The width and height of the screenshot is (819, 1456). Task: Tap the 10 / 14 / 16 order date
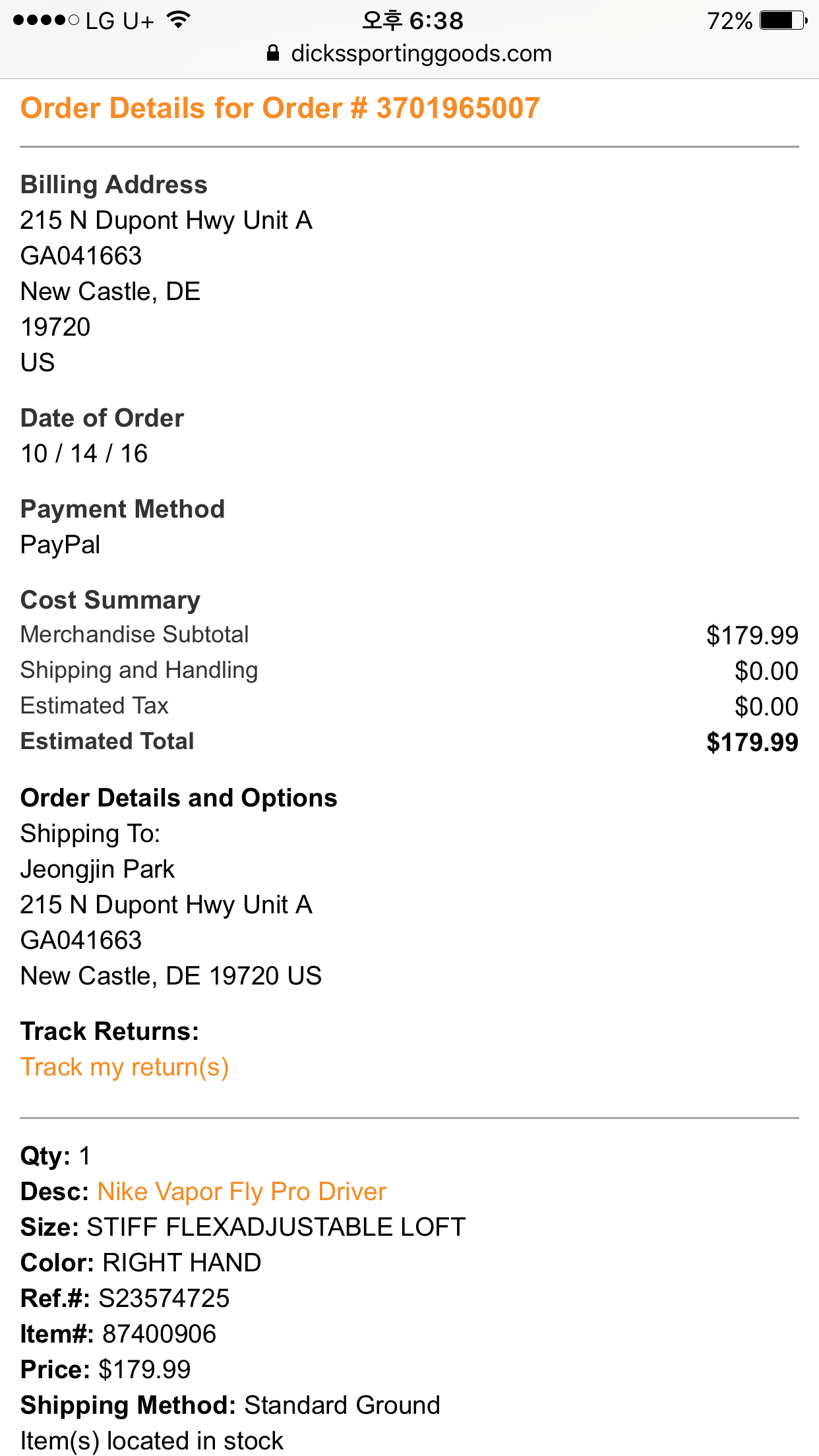click(84, 454)
